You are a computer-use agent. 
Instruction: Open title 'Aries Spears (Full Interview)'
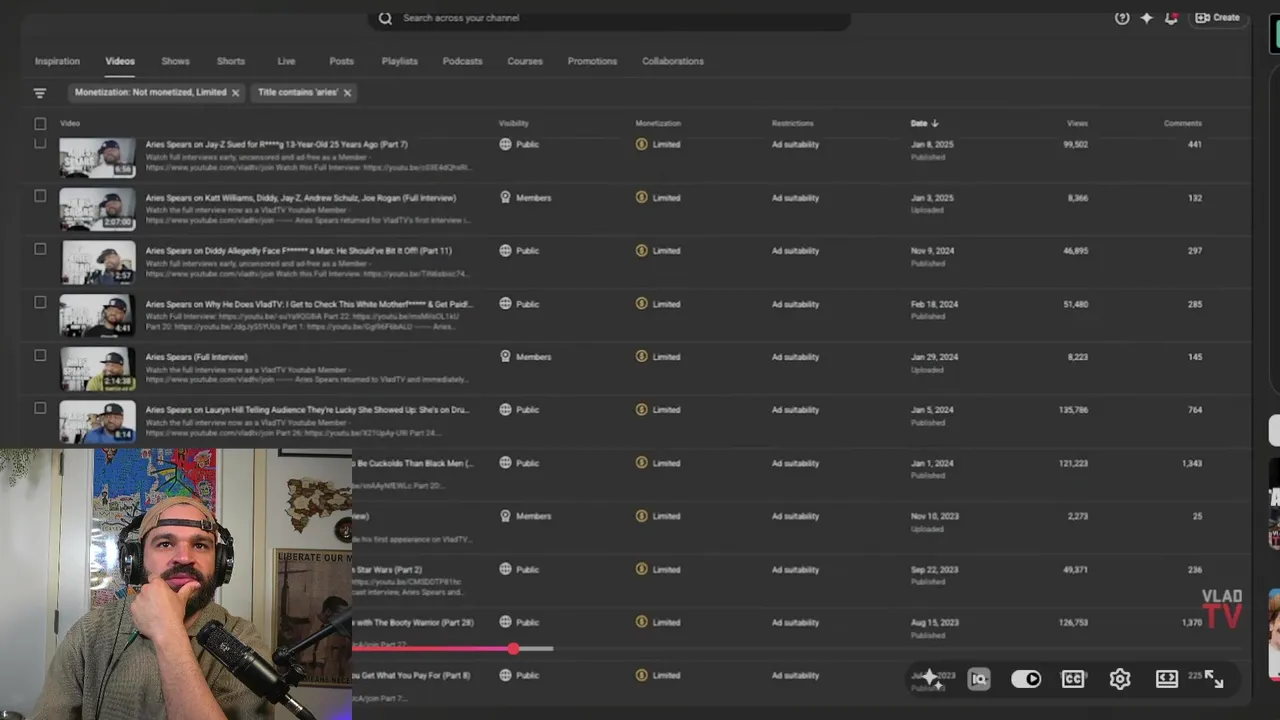coord(196,357)
